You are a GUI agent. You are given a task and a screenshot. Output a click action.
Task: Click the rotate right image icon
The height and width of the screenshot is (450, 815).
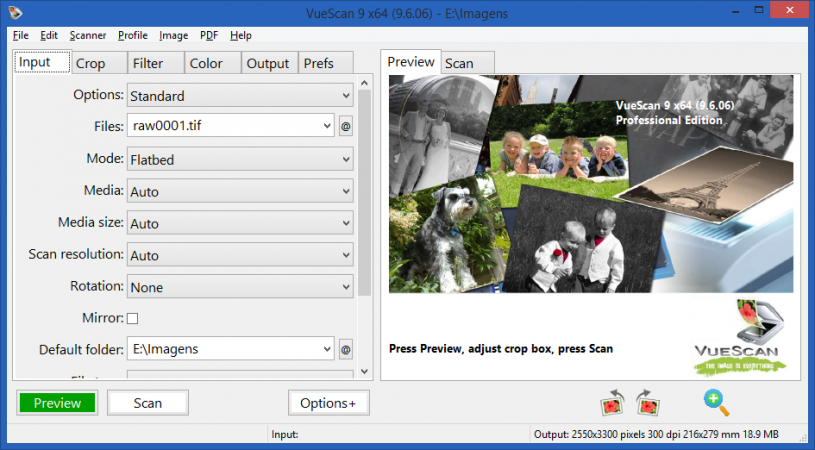(x=648, y=403)
